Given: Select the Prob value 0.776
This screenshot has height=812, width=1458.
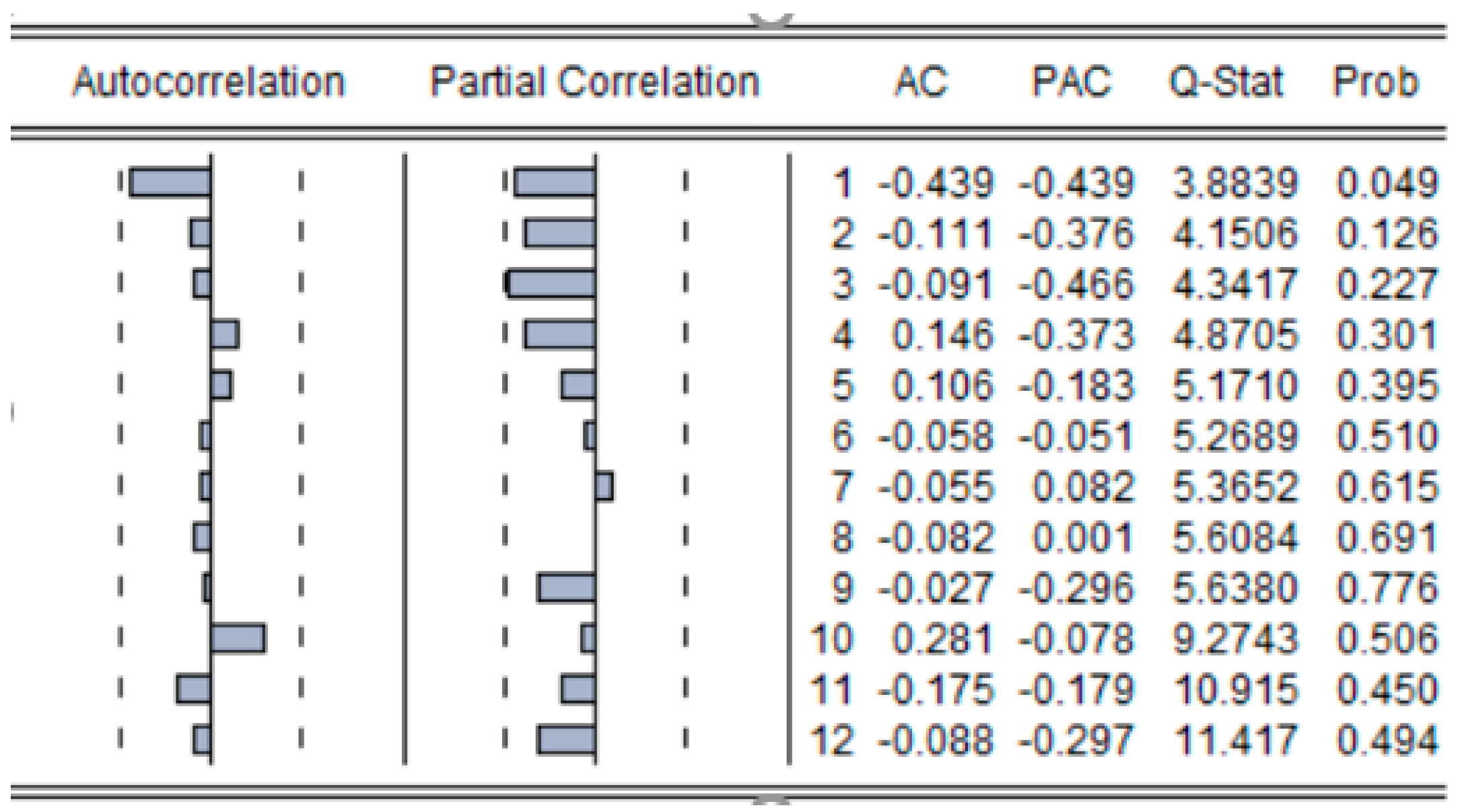Looking at the screenshot, I should [1387, 589].
